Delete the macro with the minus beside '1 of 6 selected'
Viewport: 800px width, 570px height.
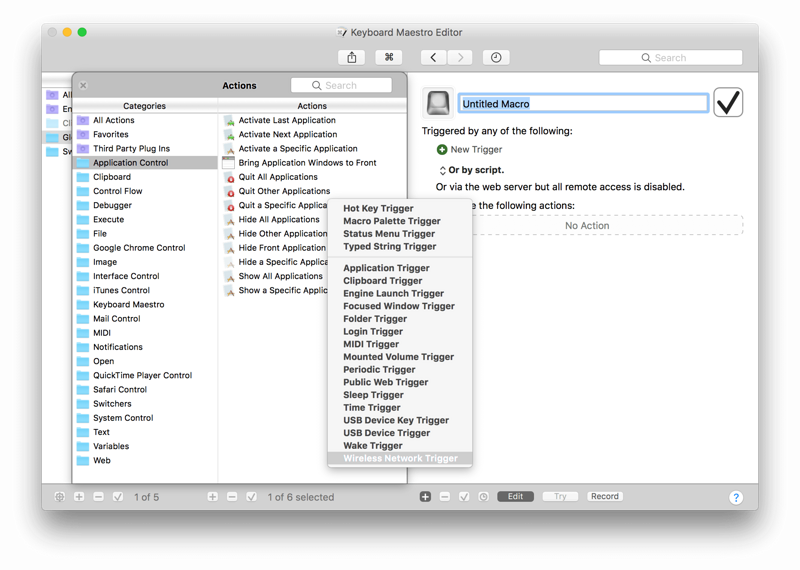pyautogui.click(x=232, y=497)
